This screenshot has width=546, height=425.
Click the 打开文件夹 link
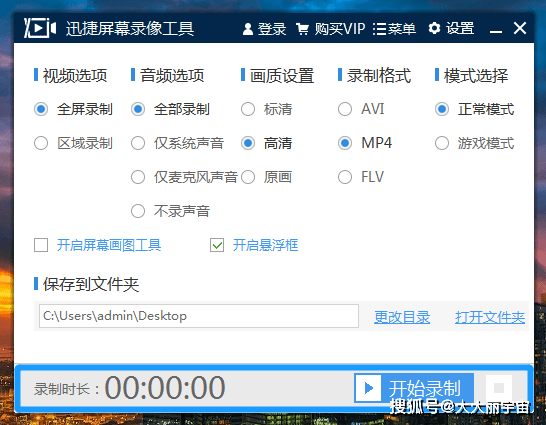pos(490,317)
